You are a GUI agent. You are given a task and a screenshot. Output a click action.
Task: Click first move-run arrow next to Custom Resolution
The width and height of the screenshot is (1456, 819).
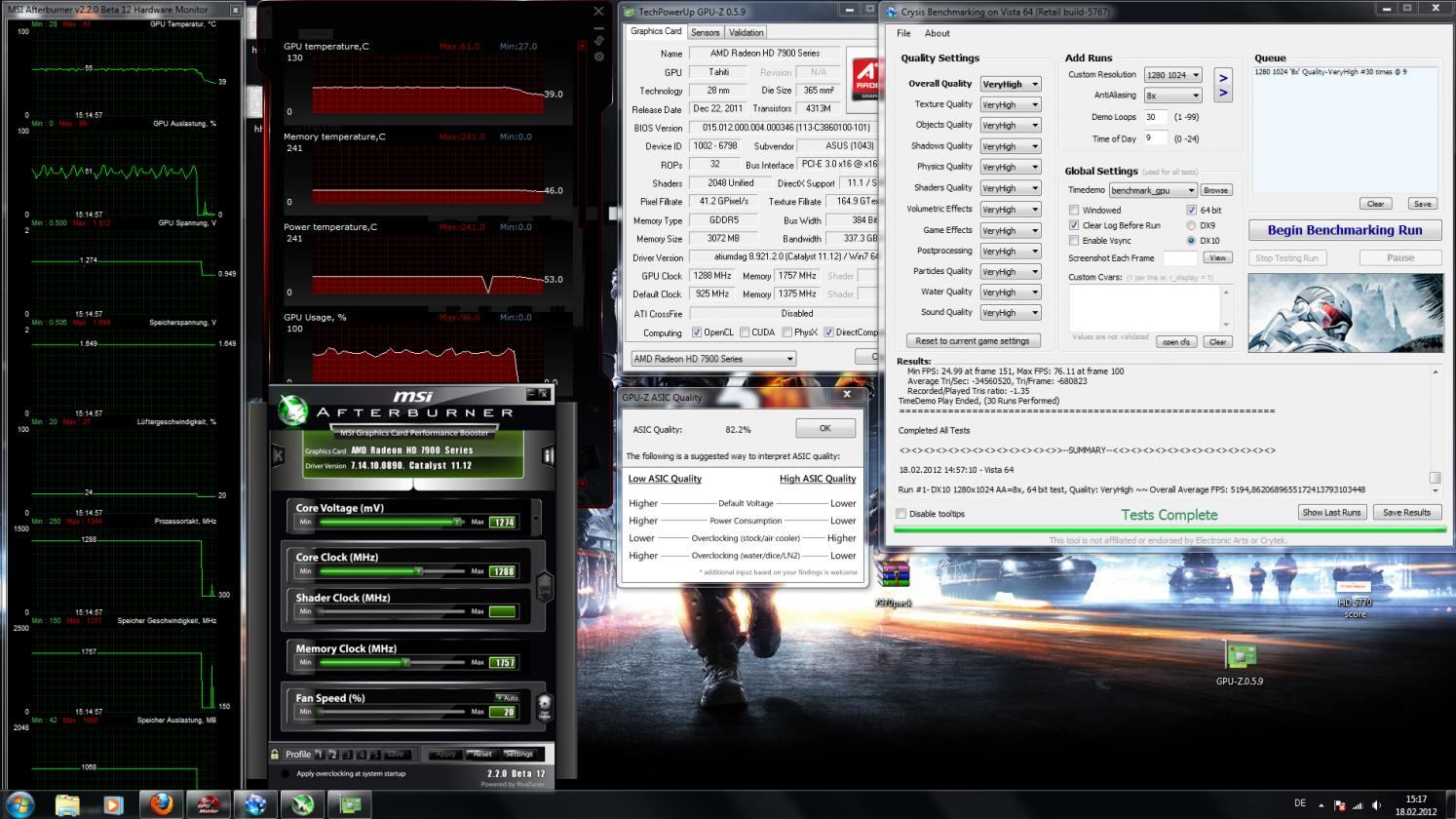[1223, 77]
